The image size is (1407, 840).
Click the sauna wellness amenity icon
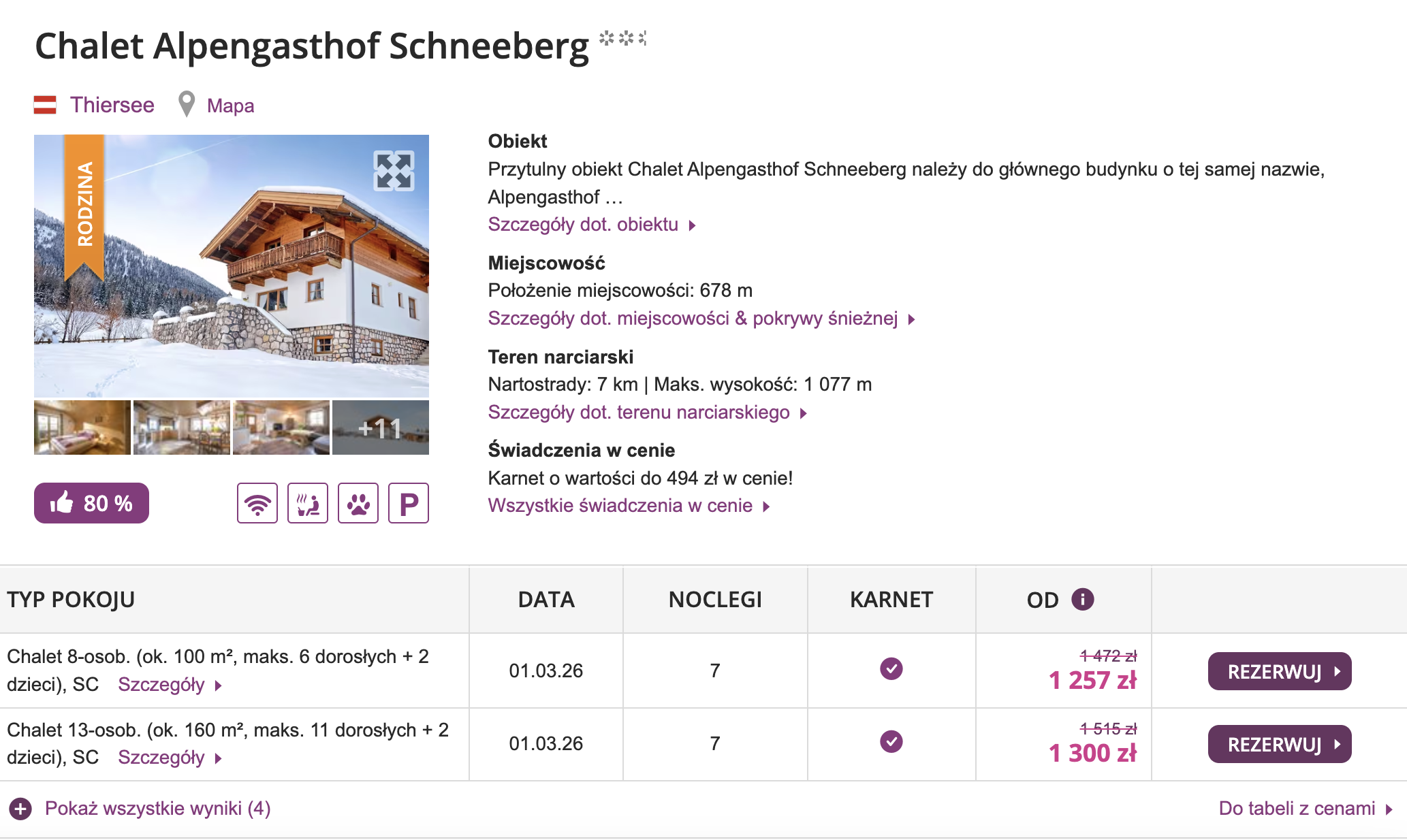click(308, 503)
